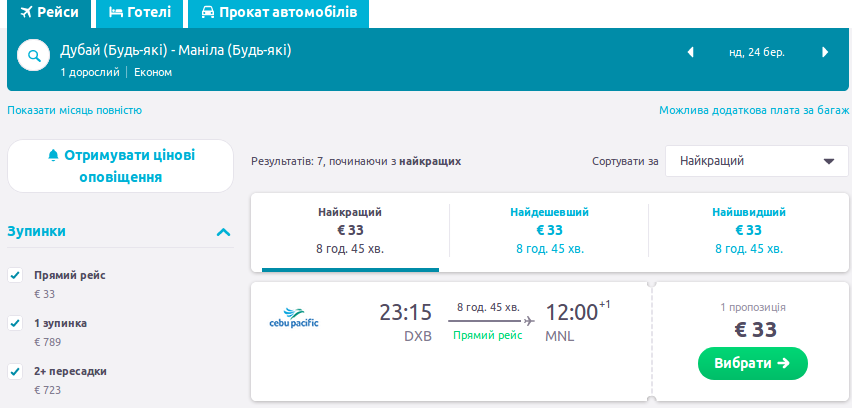Screen dimensions: 852x408
Task: Uncheck the Прямий рейс checkbox
Action: (x=15, y=275)
